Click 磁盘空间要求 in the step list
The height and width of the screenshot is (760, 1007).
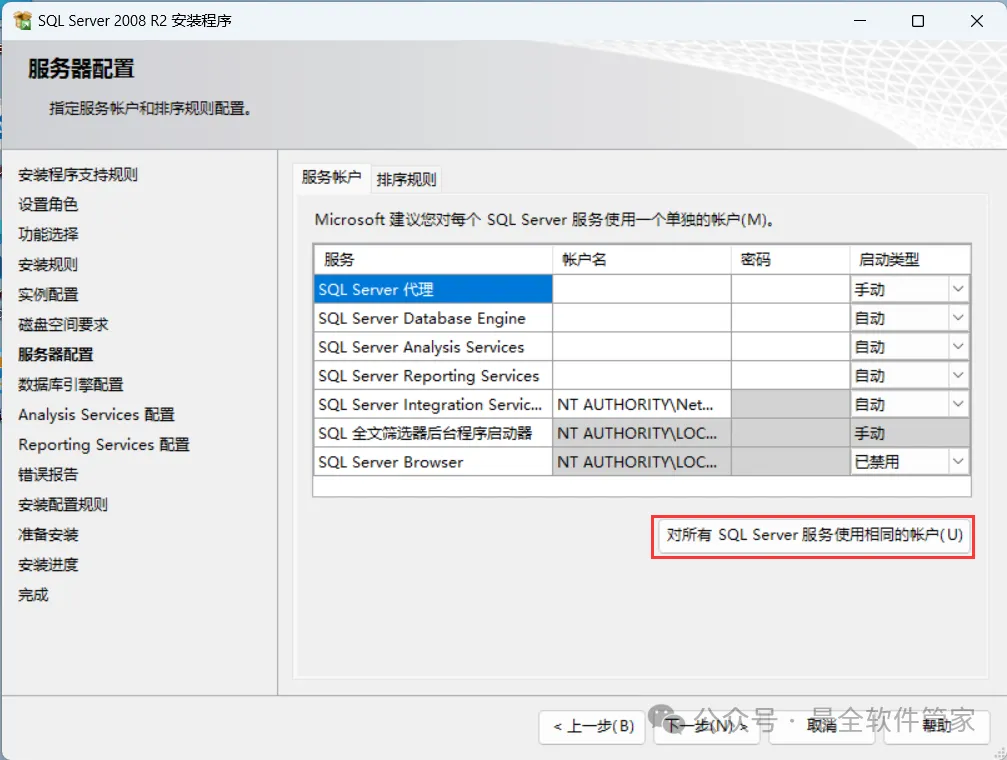click(x=63, y=324)
